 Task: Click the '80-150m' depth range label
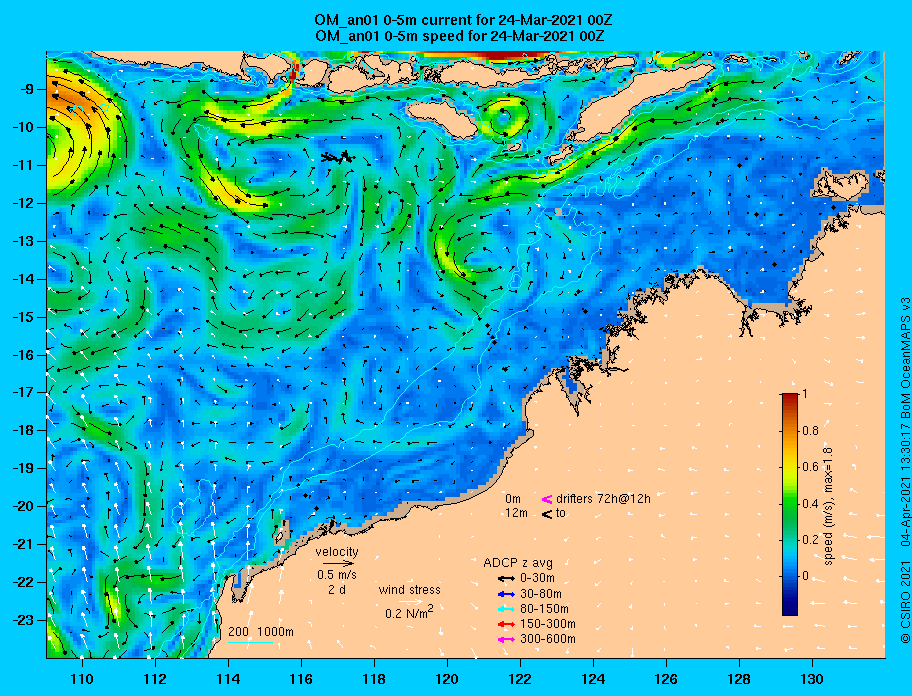pos(544,609)
